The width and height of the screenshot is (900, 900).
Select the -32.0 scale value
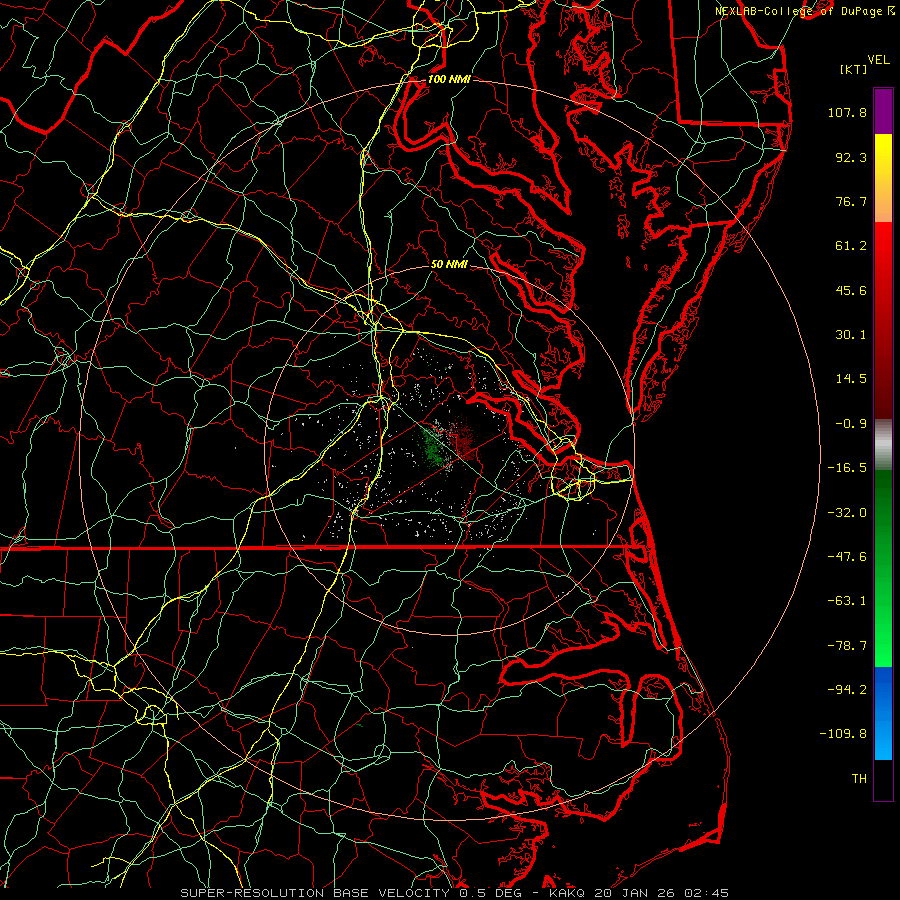pyautogui.click(x=847, y=513)
